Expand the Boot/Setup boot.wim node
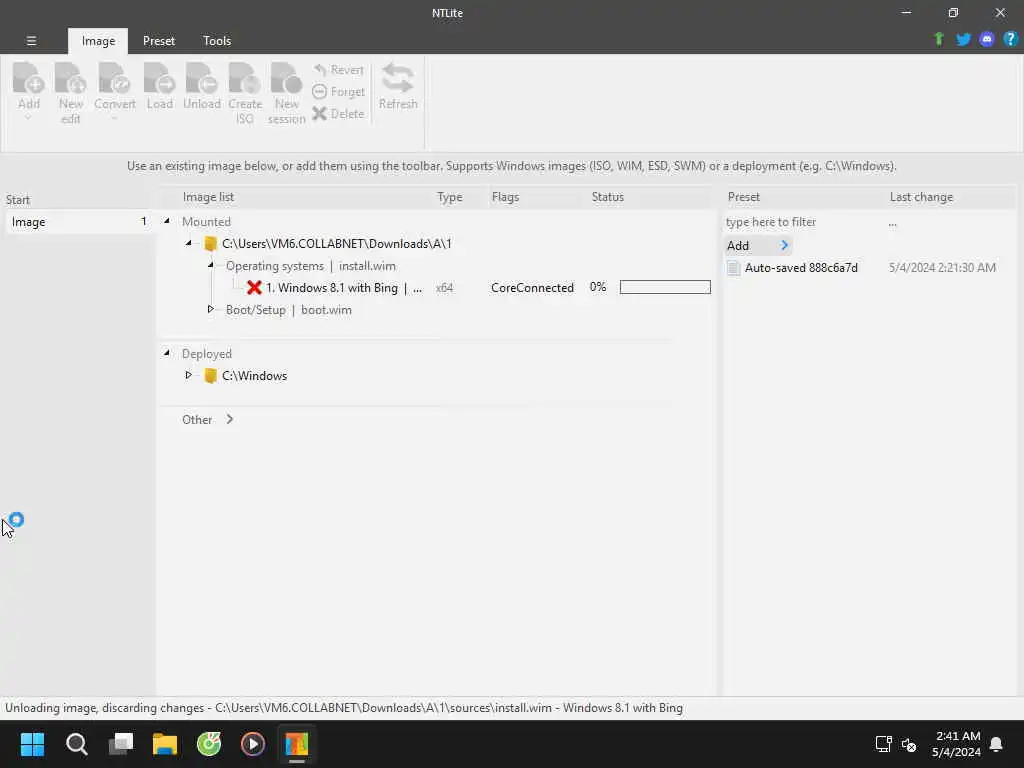This screenshot has height=768, width=1024. tap(210, 309)
